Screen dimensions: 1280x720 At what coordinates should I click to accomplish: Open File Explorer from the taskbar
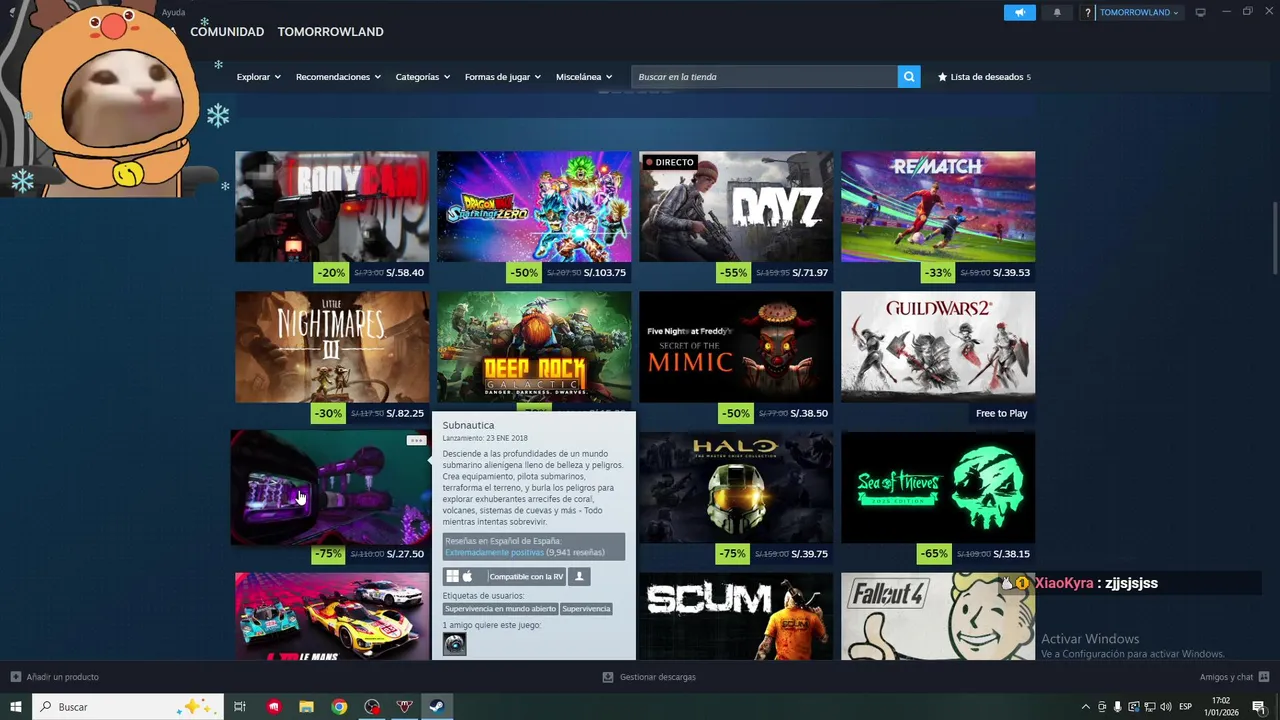[x=306, y=707]
